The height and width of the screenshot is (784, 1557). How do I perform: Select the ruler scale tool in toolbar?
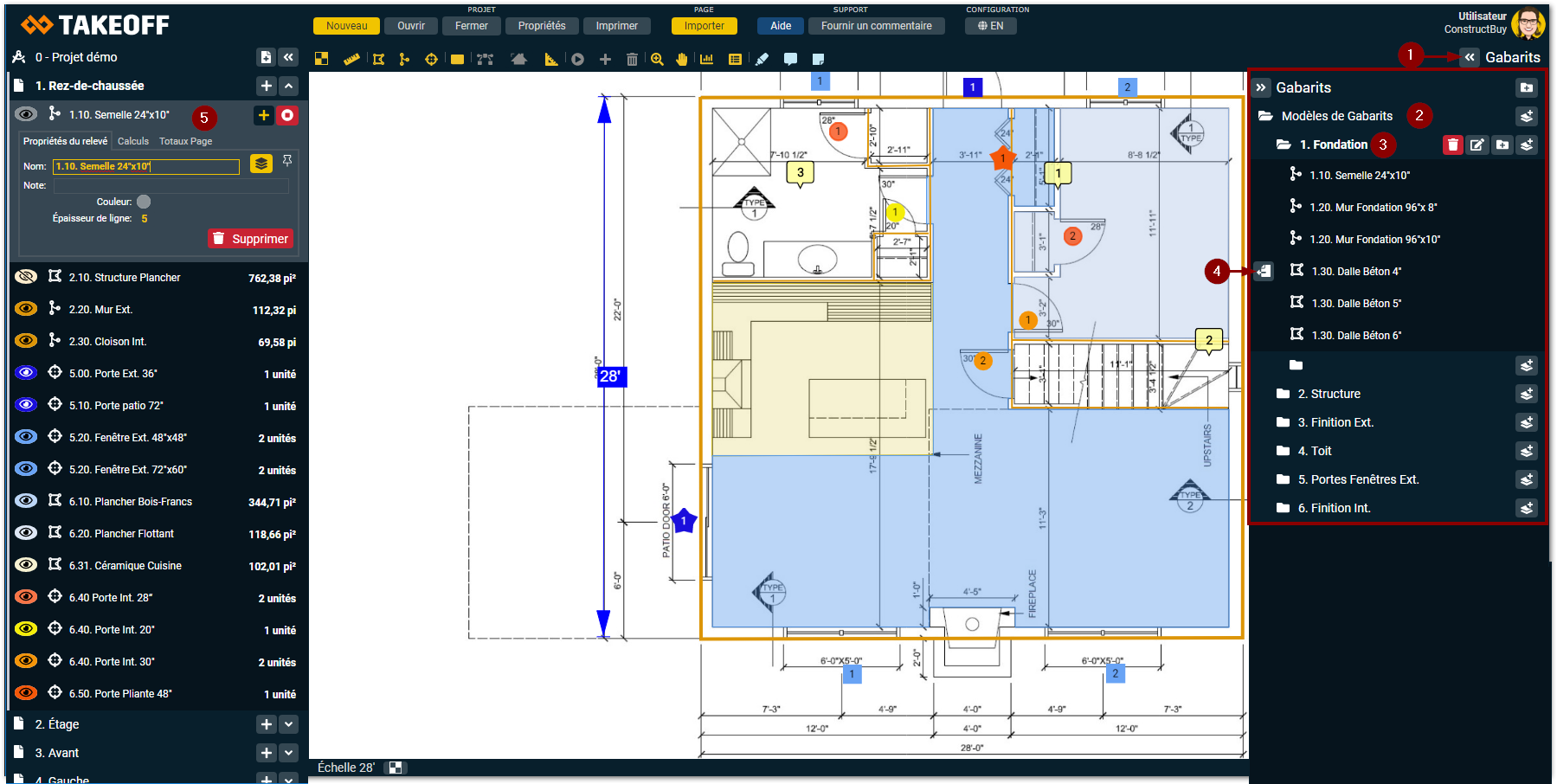pyautogui.click(x=351, y=59)
